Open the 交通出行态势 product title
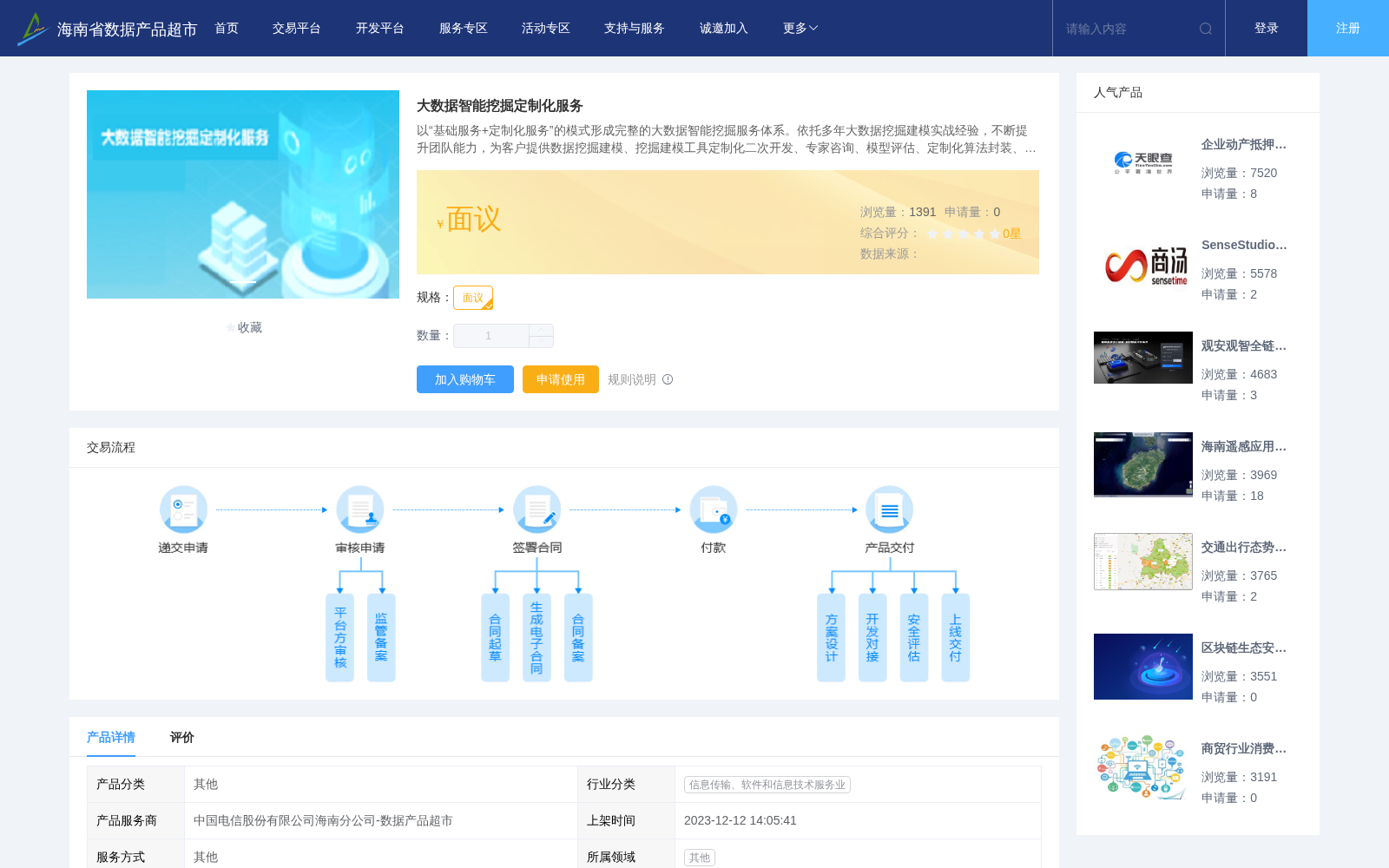 pyautogui.click(x=1244, y=548)
